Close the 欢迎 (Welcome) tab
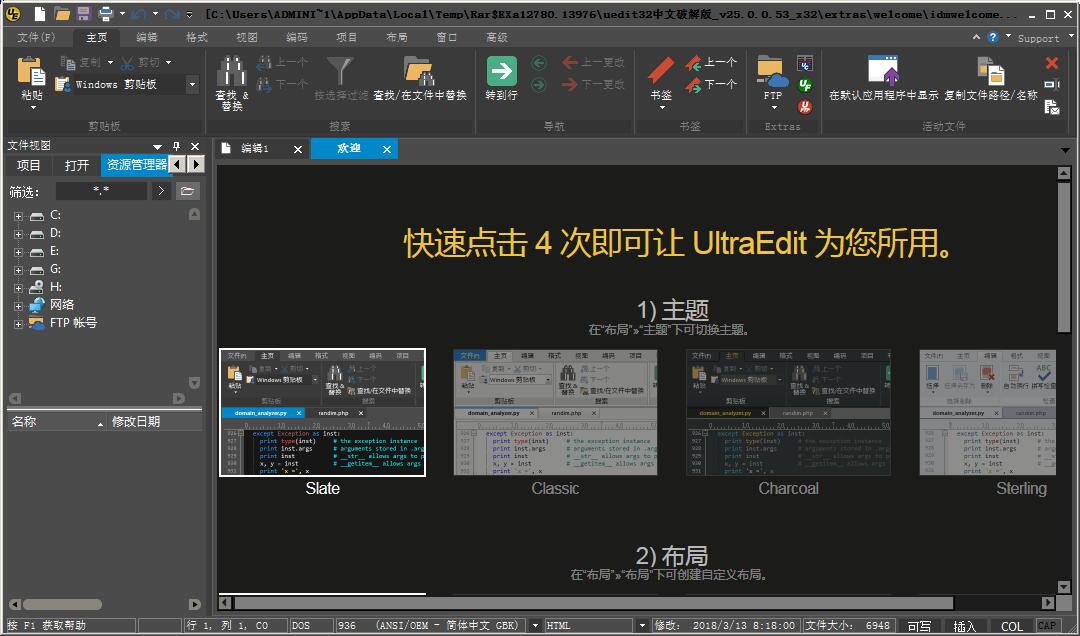Image resolution: width=1080 pixels, height=636 pixels. 387,149
